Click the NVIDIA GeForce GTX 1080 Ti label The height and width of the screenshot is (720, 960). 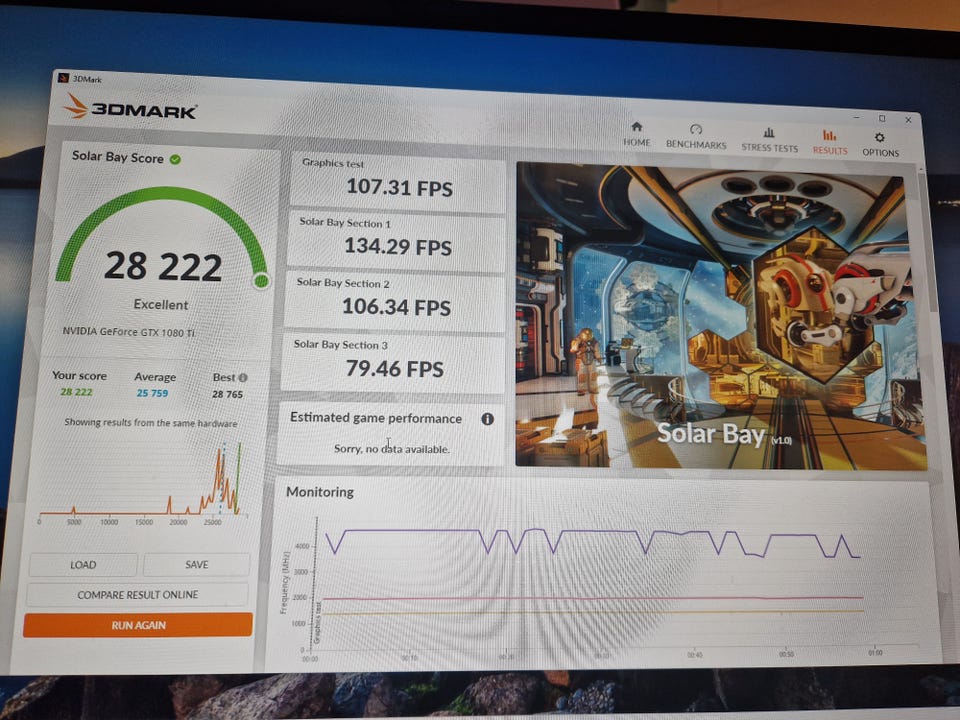click(129, 332)
